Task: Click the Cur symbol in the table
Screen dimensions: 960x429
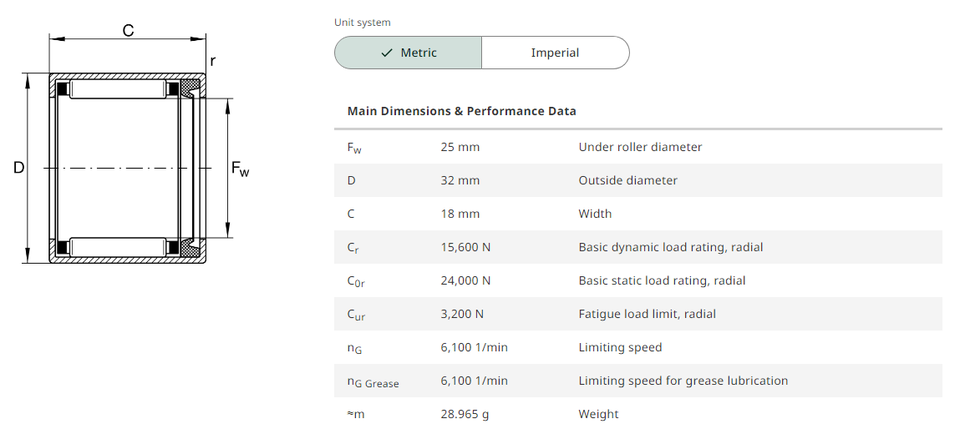Action: [354, 315]
